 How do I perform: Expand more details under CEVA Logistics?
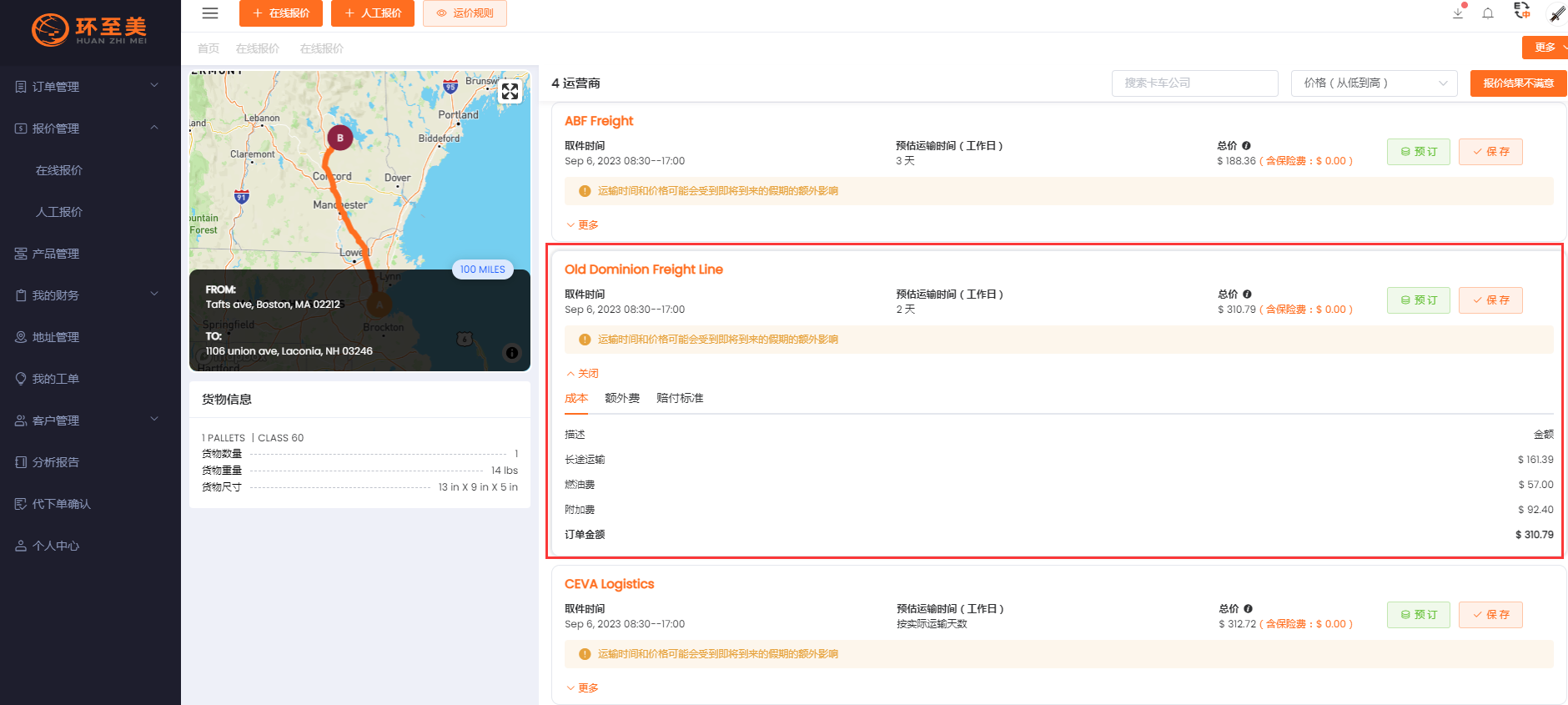583,688
